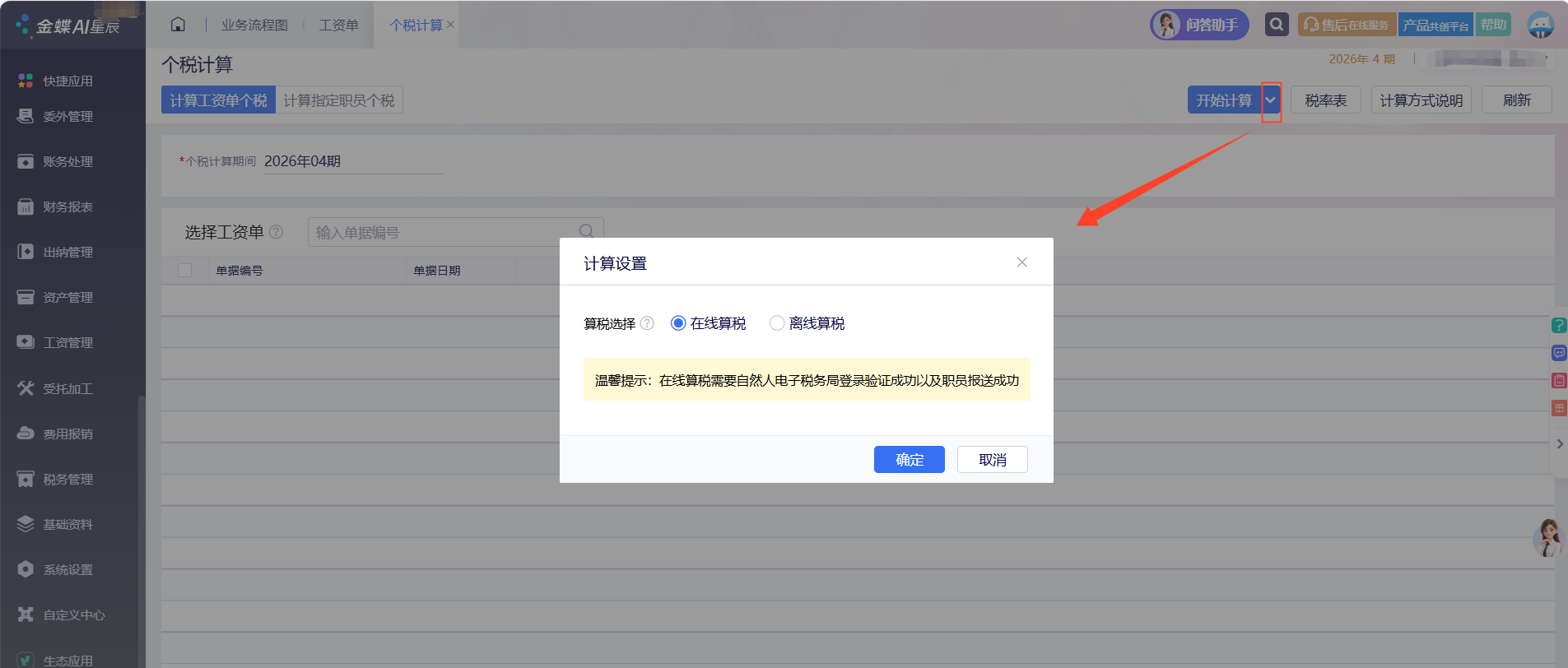Viewport: 1568px width, 668px height.
Task: Click the orange gift floating icon
Action: pyautogui.click(x=1559, y=408)
